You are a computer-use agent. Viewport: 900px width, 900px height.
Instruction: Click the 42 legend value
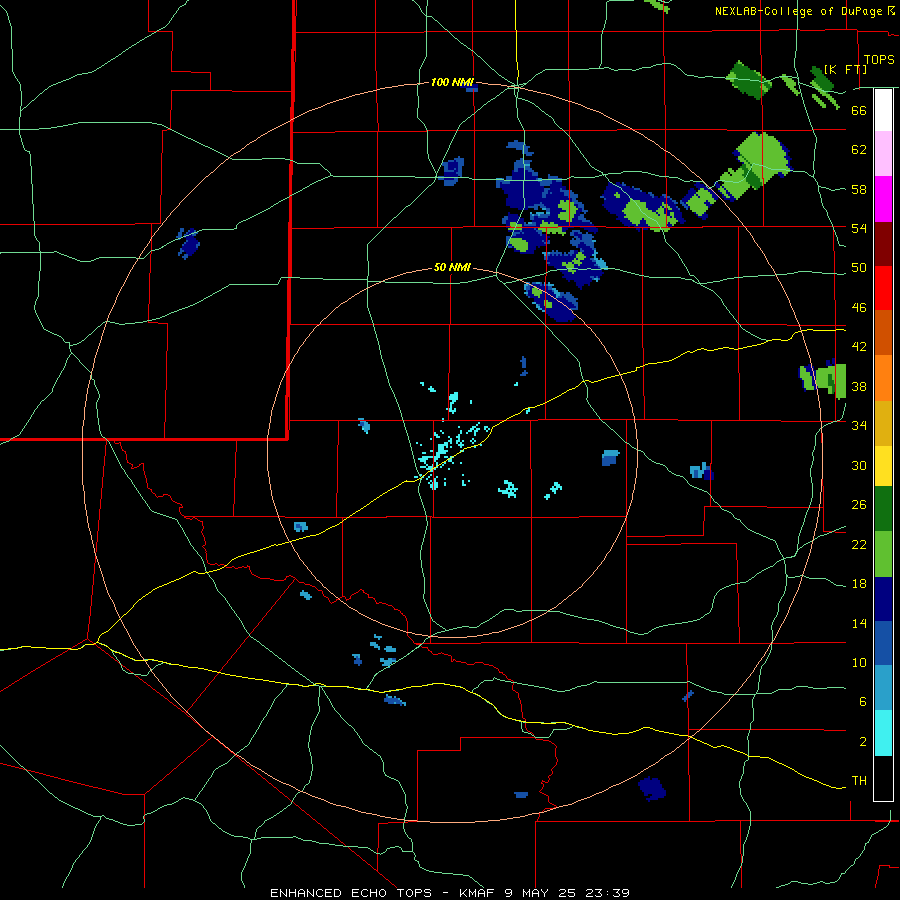pos(859,347)
